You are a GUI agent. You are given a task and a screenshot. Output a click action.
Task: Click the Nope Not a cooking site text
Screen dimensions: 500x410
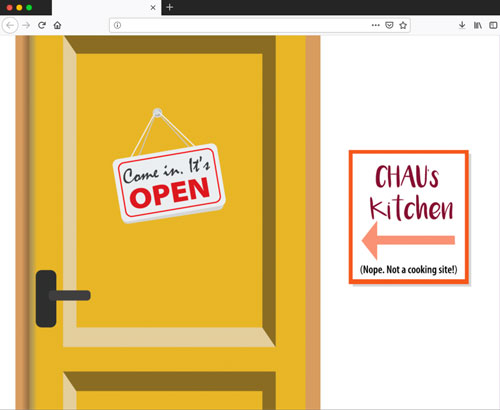pos(409,269)
